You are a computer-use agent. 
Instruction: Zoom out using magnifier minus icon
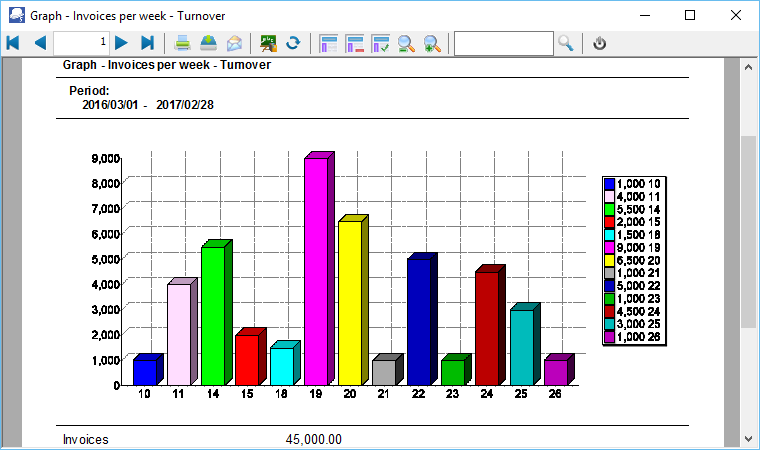[x=407, y=43]
